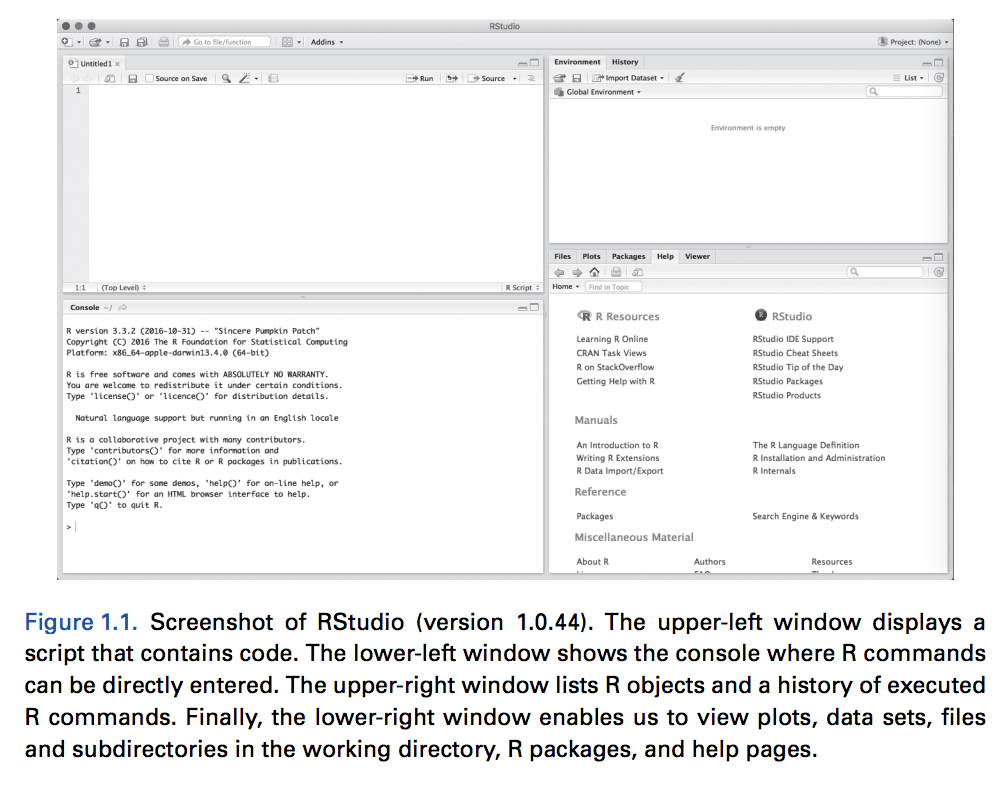Open the Help Home topic dropdown
Image resolution: width=1006 pixels, height=794 pixels.
tap(566, 287)
